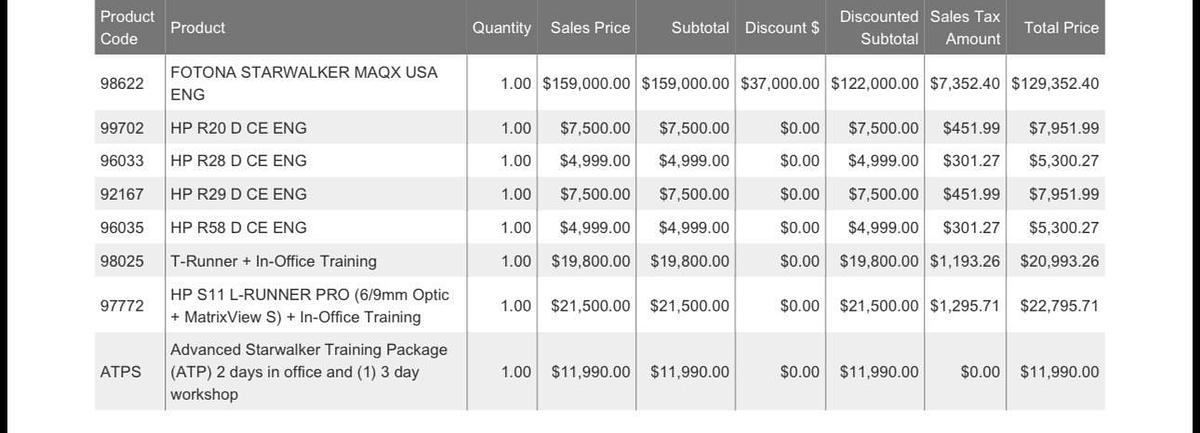Viewport: 1200px width, 433px height.
Task: Click the Product Code column header
Action: point(127,28)
